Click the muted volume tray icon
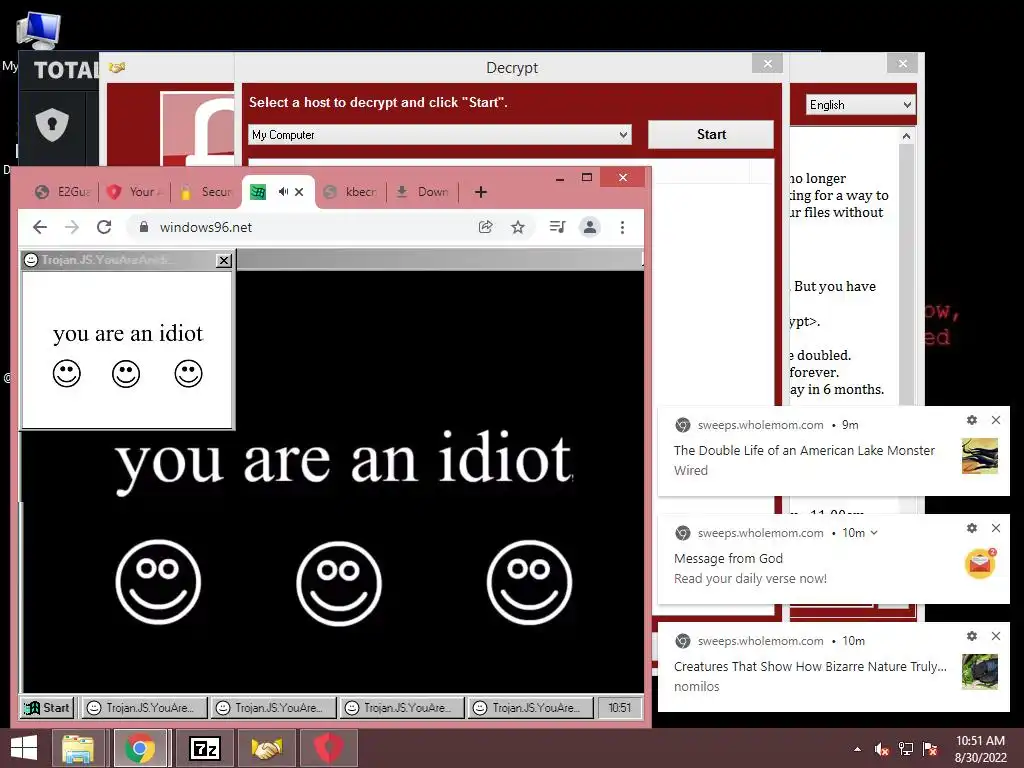The height and width of the screenshot is (768, 1024). tap(882, 749)
